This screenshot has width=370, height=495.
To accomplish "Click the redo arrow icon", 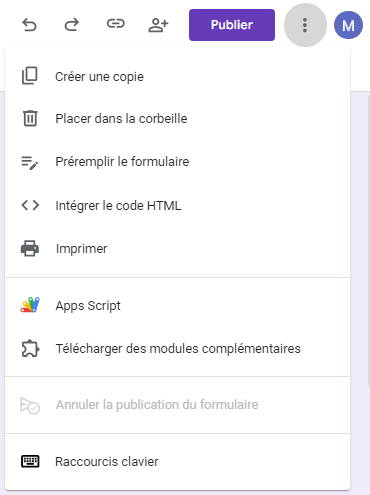I will [x=72, y=25].
